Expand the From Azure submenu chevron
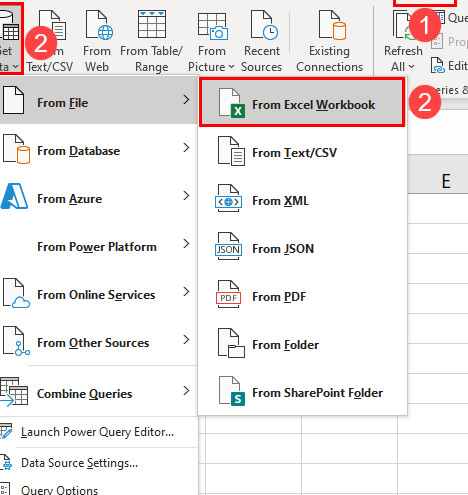 pyautogui.click(x=186, y=196)
